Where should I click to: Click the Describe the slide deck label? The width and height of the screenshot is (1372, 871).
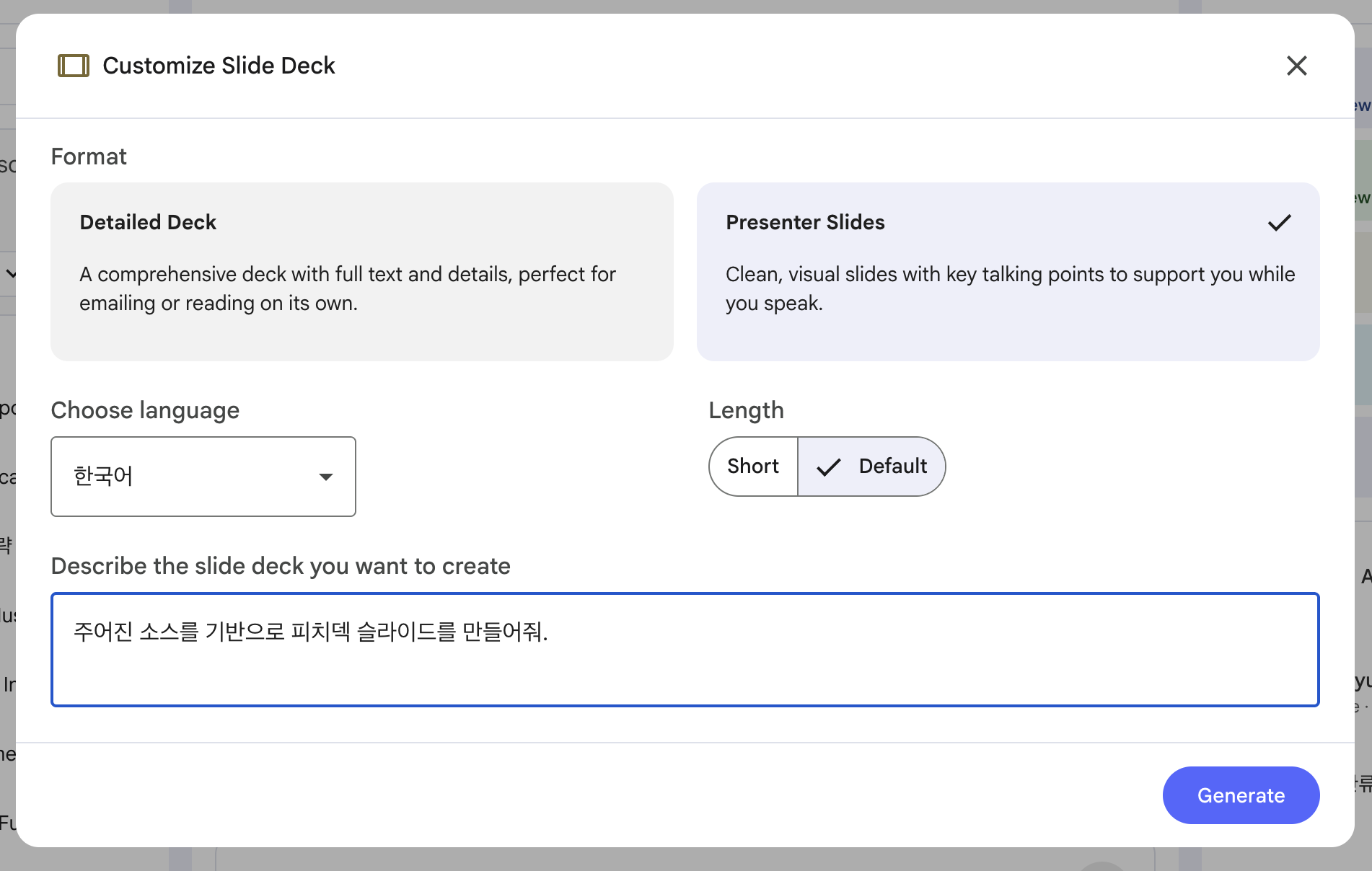point(281,566)
